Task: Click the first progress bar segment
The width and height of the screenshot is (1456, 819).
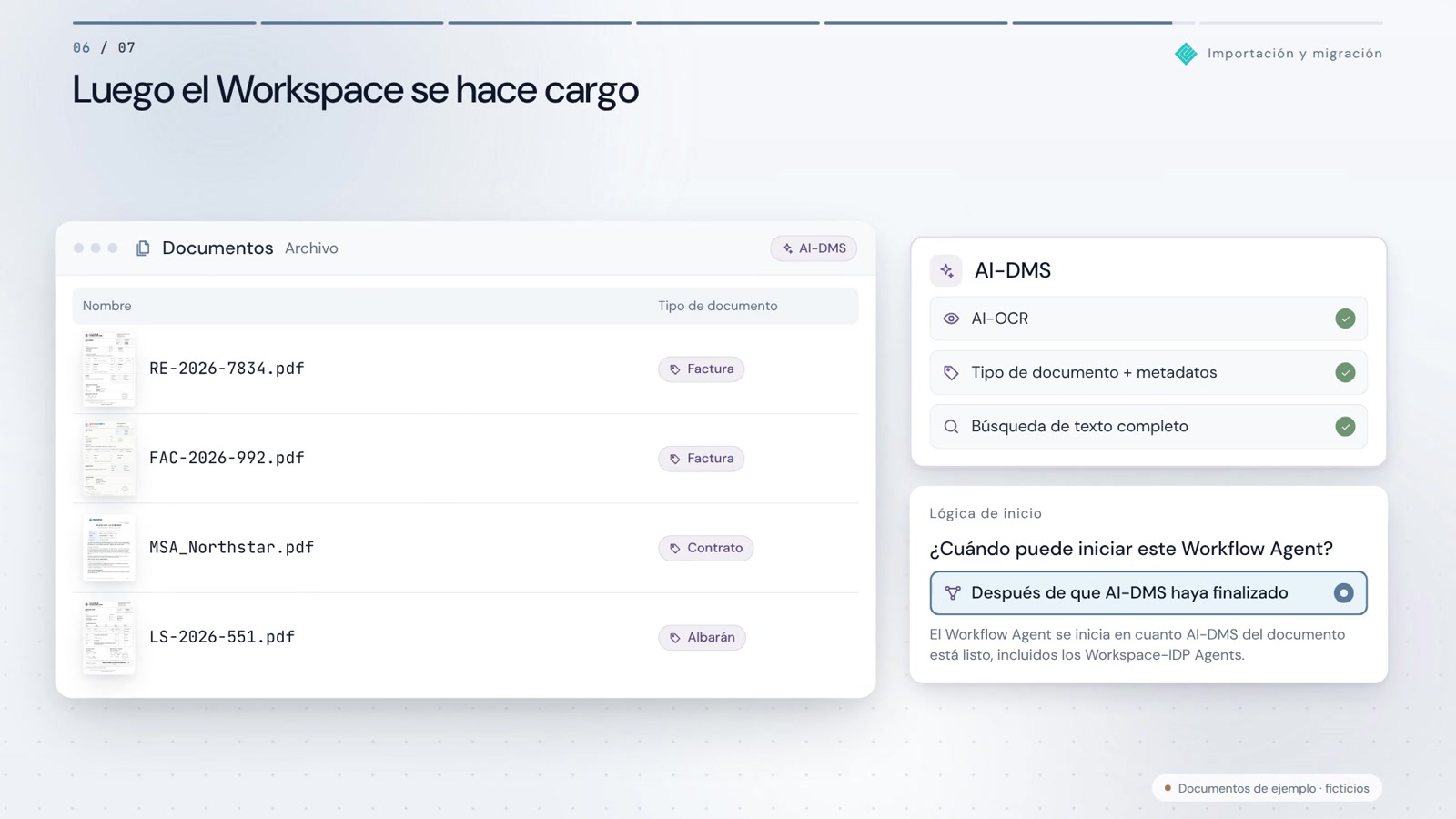Action: point(165,22)
